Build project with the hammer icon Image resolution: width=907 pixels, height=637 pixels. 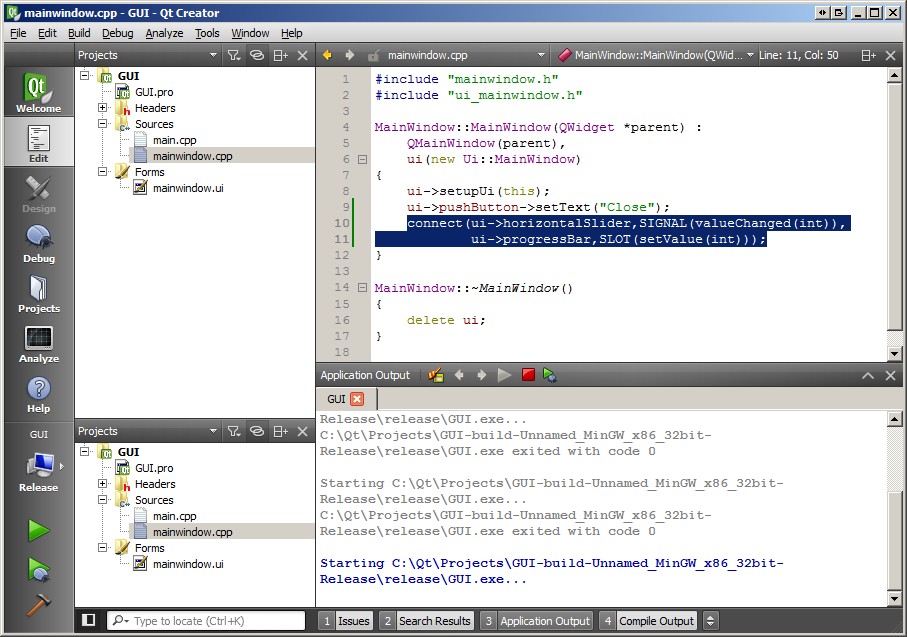(38, 605)
